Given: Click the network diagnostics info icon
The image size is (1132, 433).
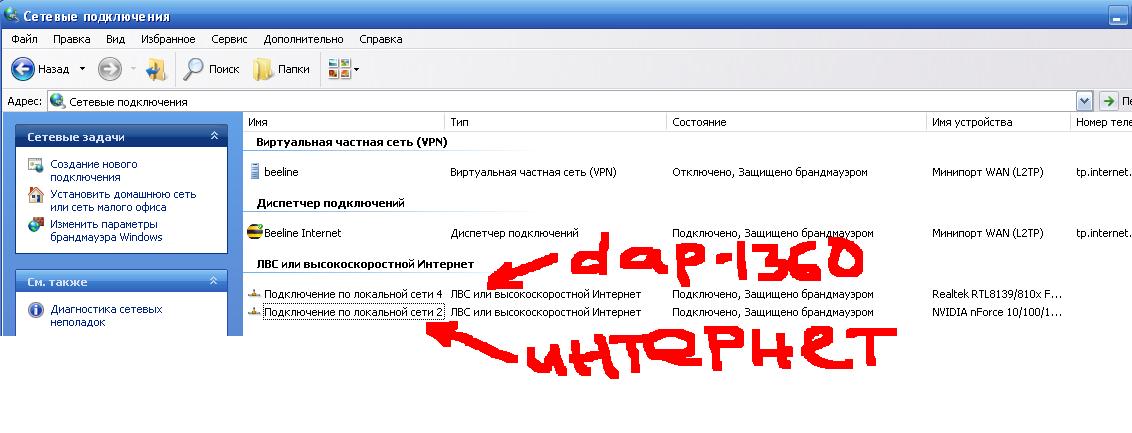Looking at the screenshot, I should (36, 310).
